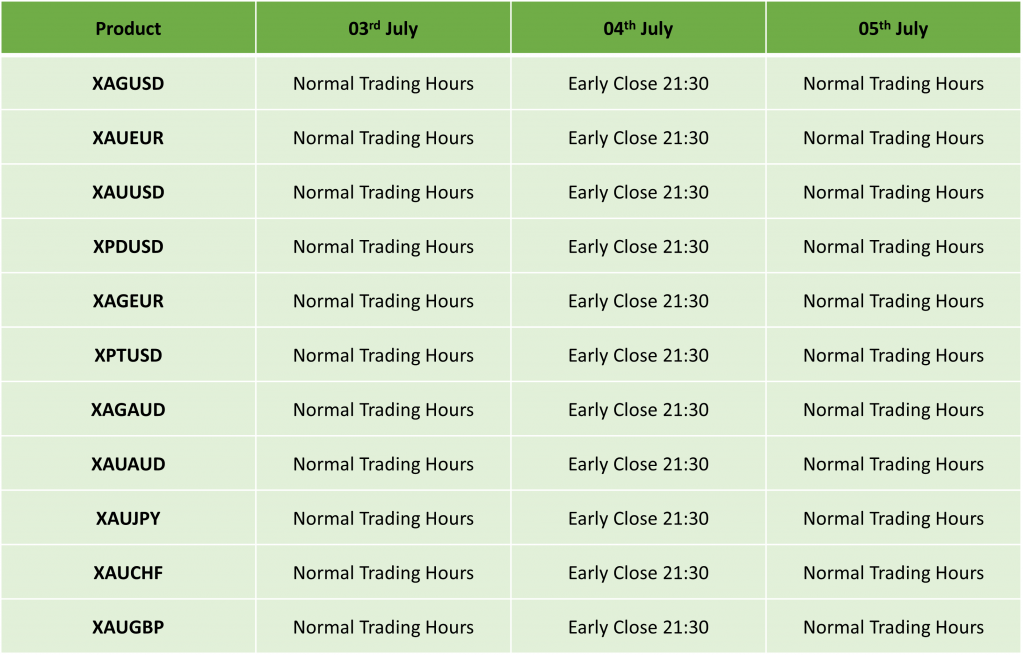Select the 05th July column header
Viewport: 1024px width, 655px height.
pos(893,28)
